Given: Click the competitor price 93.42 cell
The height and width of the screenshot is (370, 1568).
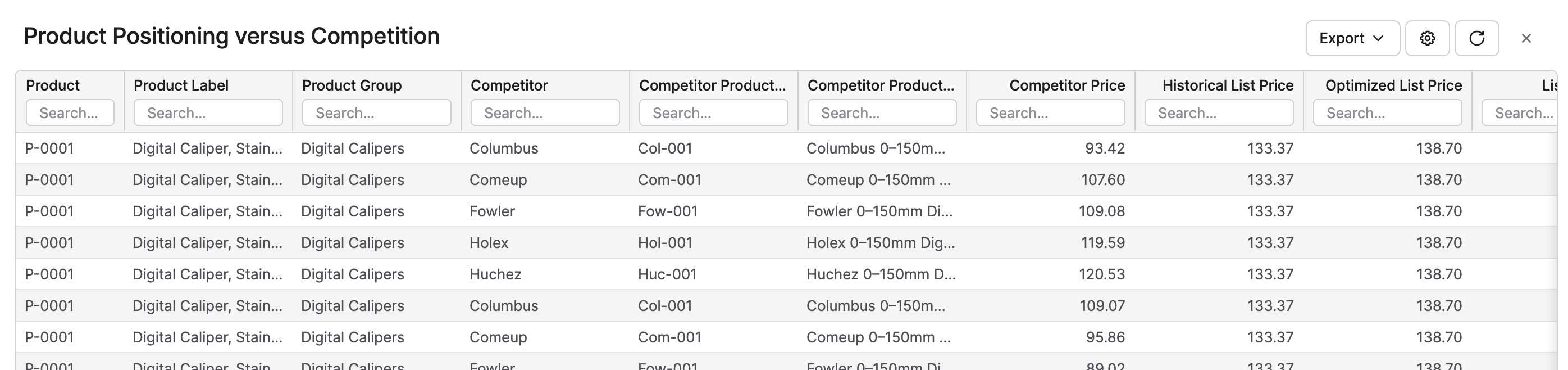Looking at the screenshot, I should pyautogui.click(x=1105, y=148).
